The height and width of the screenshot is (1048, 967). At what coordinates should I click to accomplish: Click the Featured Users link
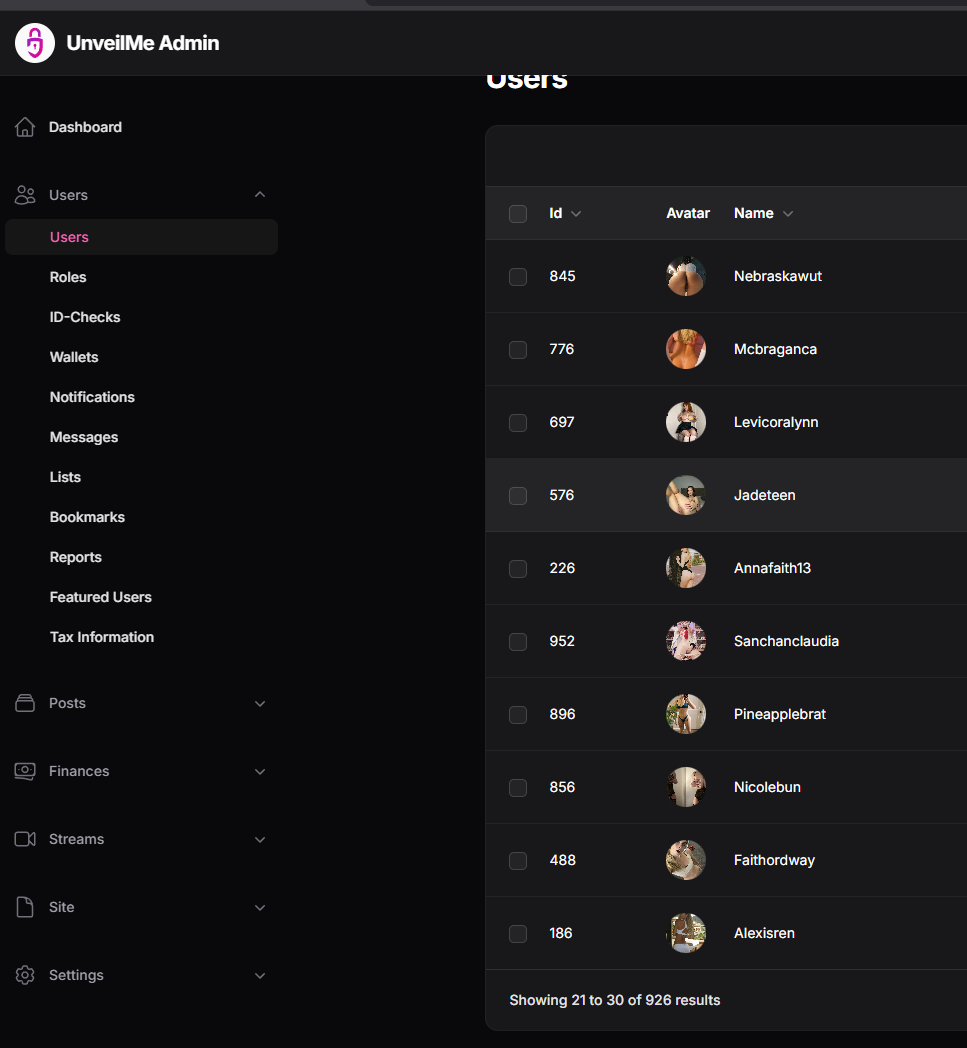(101, 597)
